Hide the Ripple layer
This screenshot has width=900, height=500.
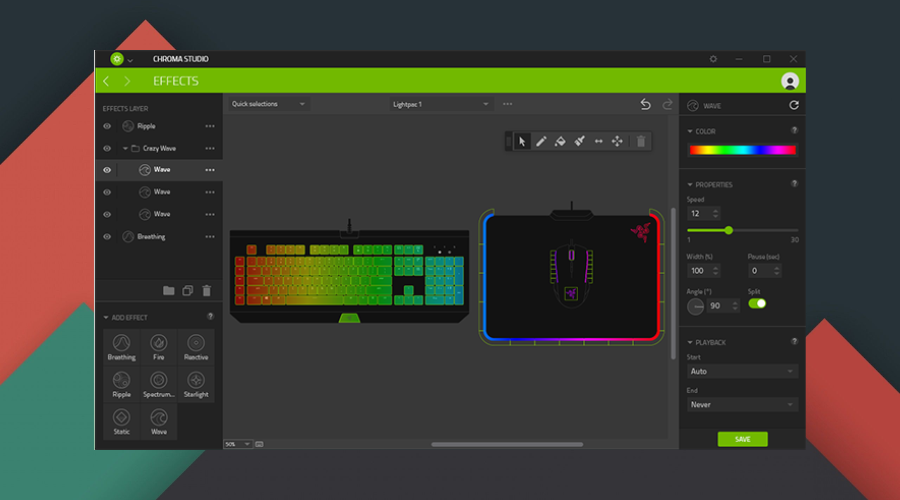coord(107,126)
